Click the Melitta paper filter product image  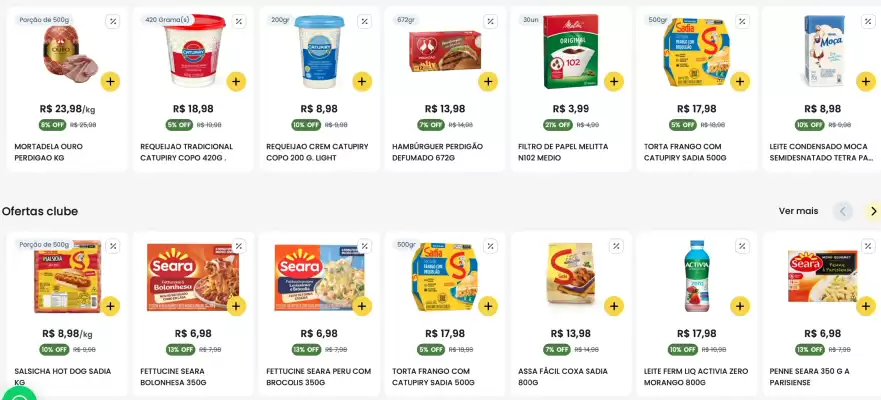tap(572, 52)
